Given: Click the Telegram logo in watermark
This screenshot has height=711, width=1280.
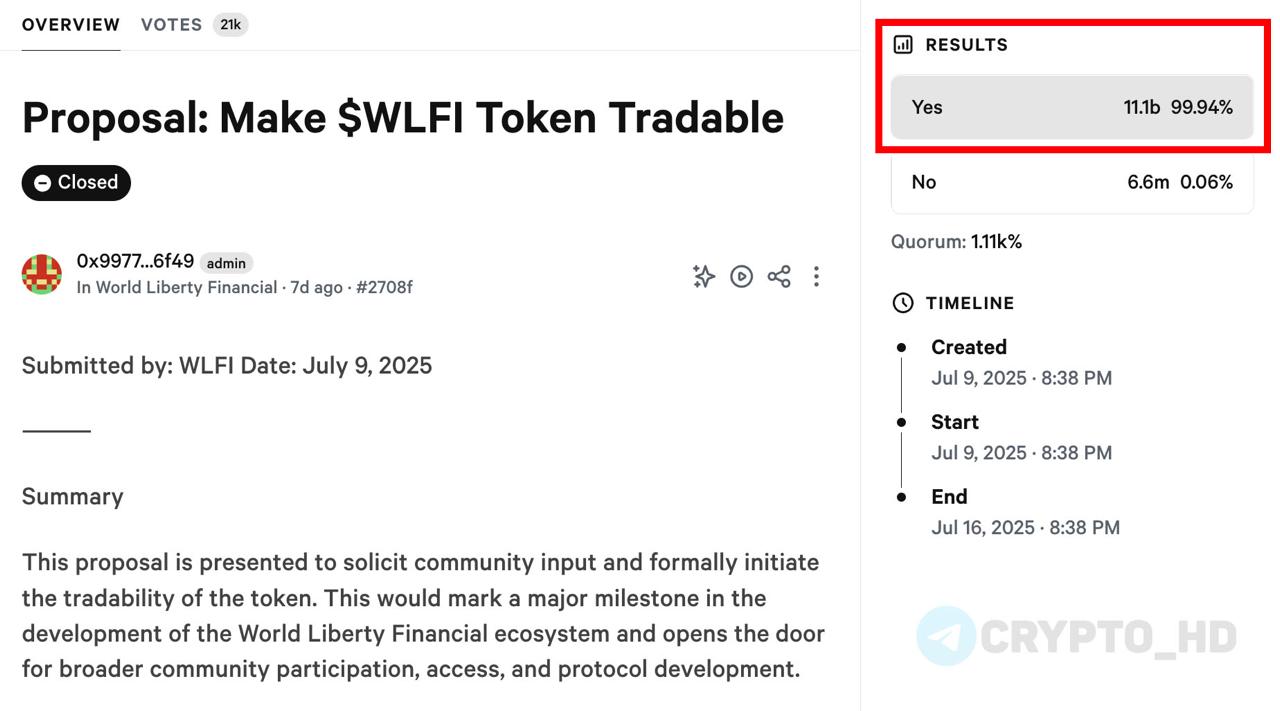Looking at the screenshot, I should click(x=945, y=636).
